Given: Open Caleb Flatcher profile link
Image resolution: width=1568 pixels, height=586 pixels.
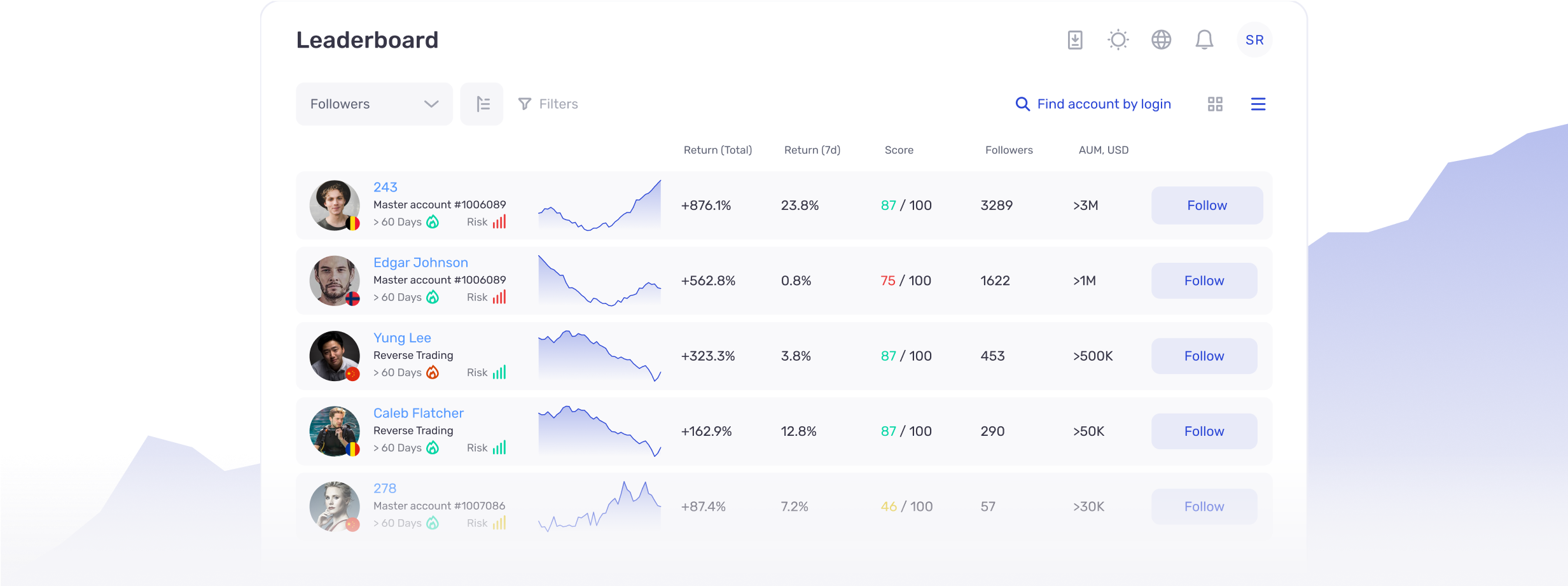Looking at the screenshot, I should click(418, 413).
